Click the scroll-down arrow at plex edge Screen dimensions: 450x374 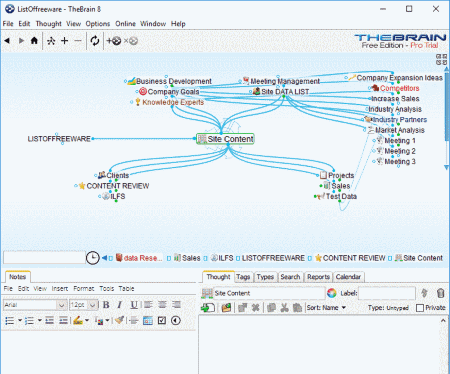pos(447,167)
